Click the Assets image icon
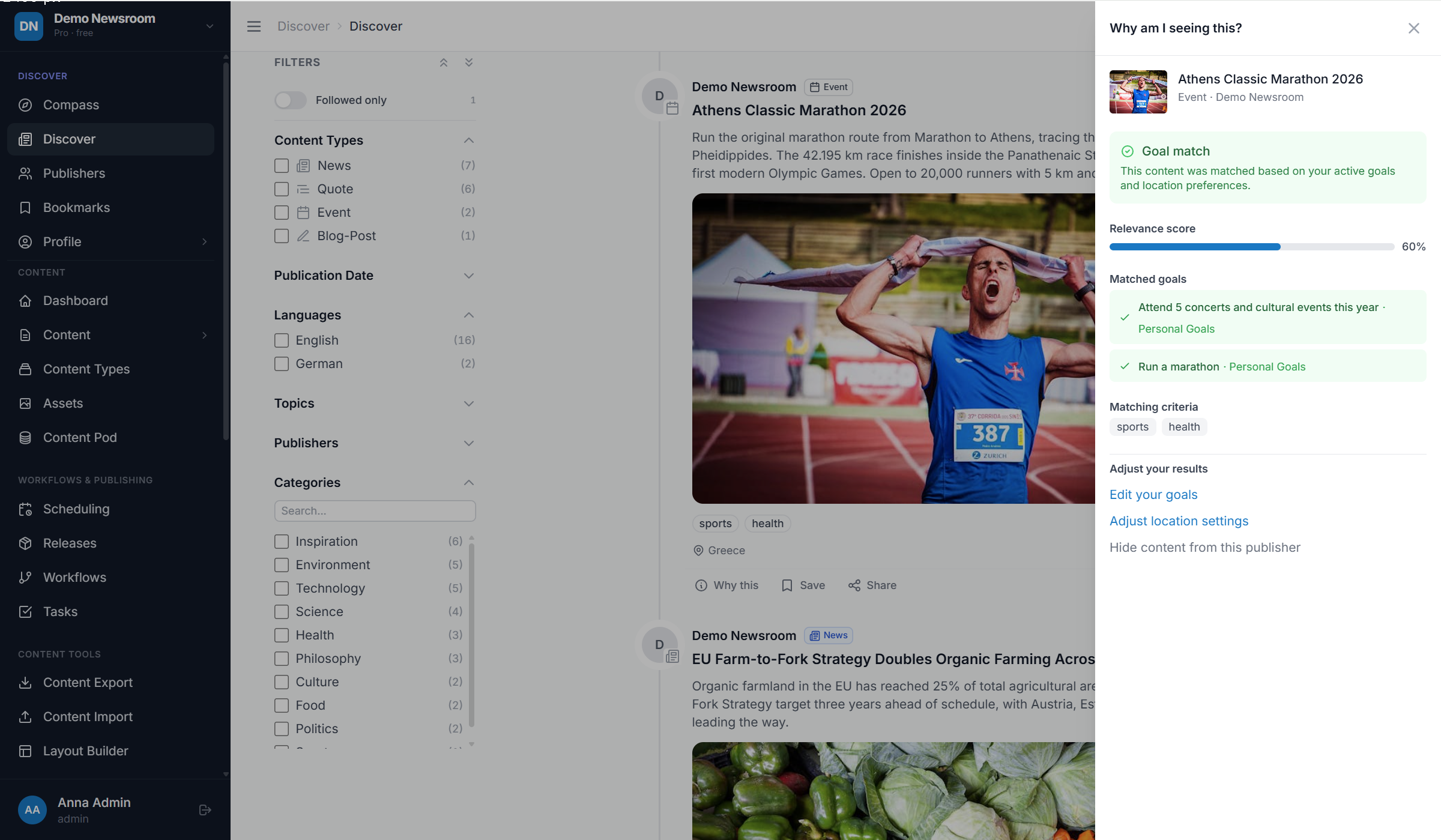The image size is (1441, 840). 25,403
